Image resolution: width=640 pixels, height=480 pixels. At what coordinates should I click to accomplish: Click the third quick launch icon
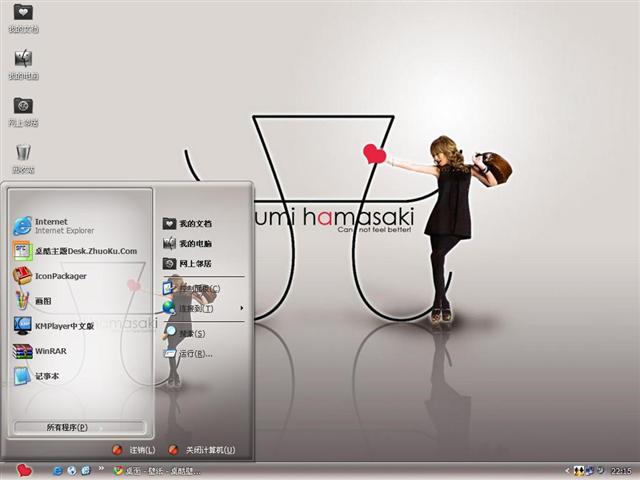tap(86, 471)
